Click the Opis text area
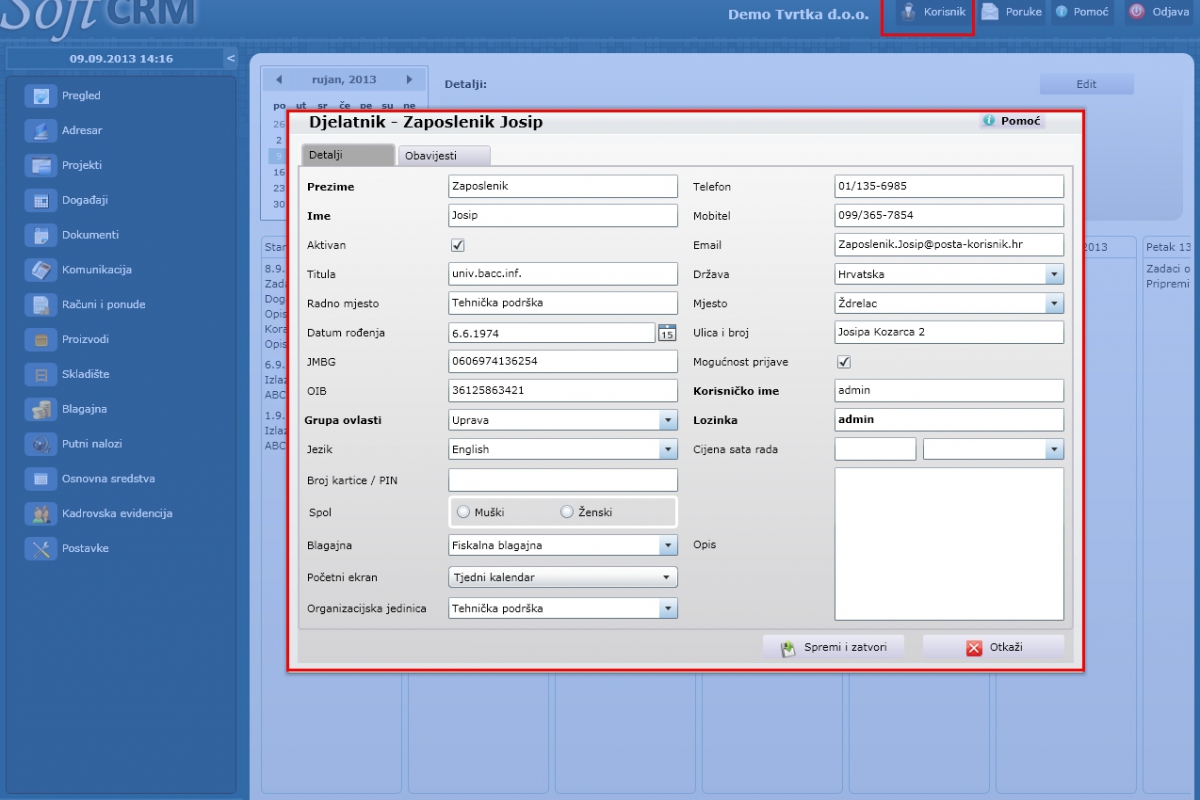Screen dimensions: 1200x800 [x=949, y=544]
